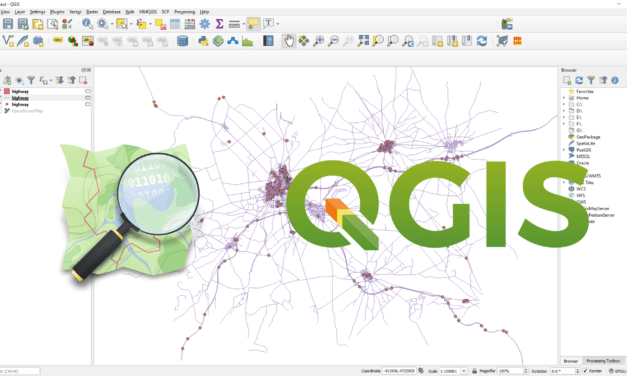Open the Plugins menu
Image resolution: width=627 pixels, height=376 pixels.
pyautogui.click(x=57, y=12)
